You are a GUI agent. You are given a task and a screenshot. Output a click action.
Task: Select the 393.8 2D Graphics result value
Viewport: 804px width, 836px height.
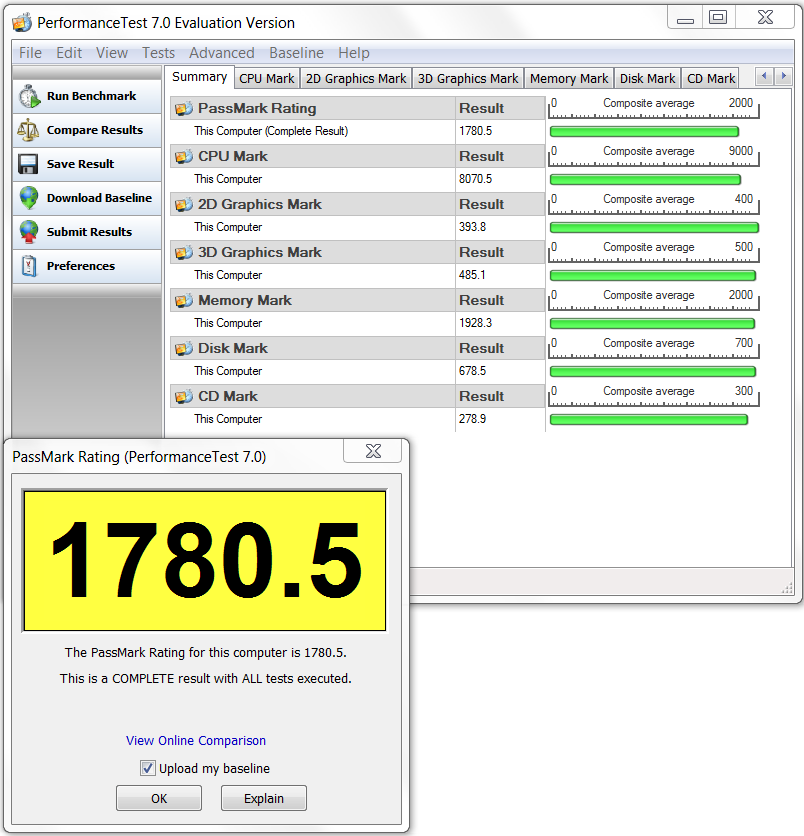[472, 227]
